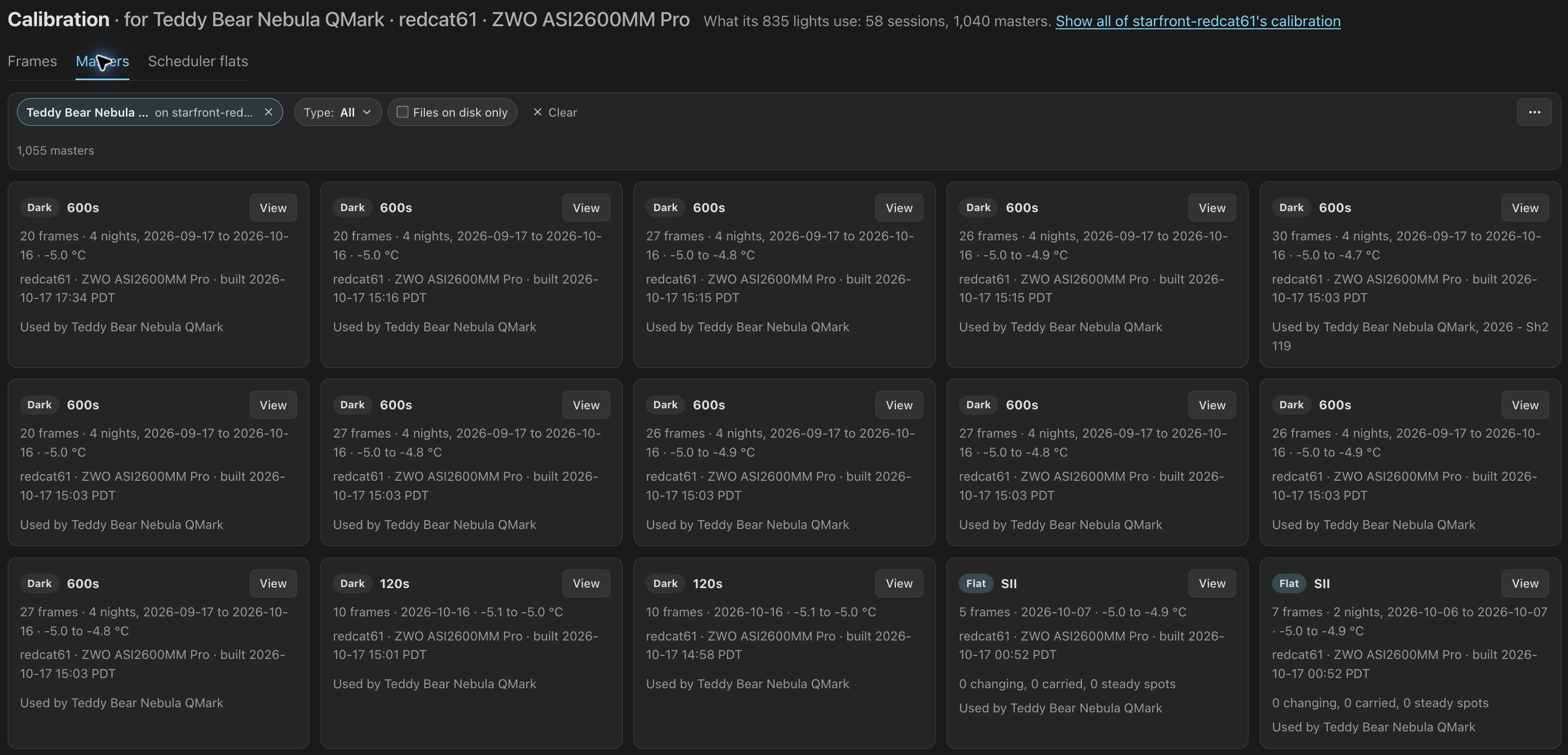Switch to the Frames tab
Image resolution: width=1568 pixels, height=755 pixels.
tap(32, 61)
